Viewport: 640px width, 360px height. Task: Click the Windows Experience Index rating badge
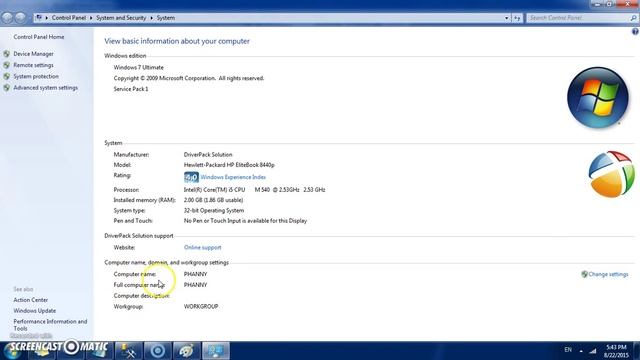[x=191, y=177]
